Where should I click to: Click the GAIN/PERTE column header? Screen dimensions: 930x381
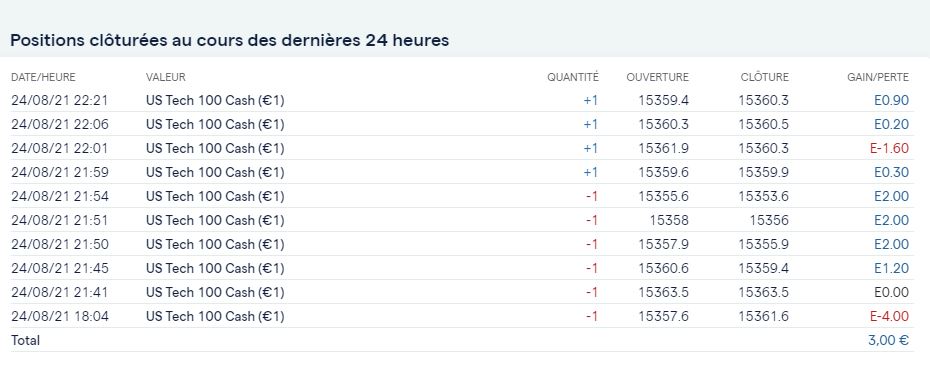878,77
